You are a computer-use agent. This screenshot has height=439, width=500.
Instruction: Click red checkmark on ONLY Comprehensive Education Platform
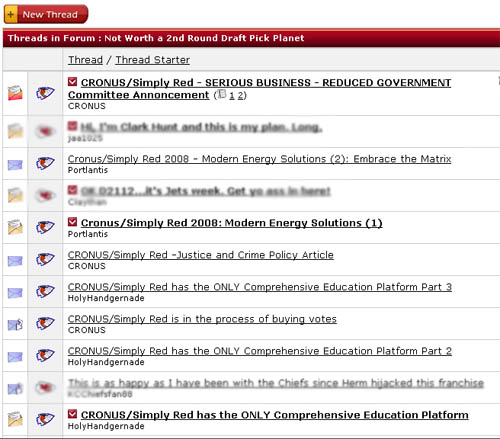72,414
